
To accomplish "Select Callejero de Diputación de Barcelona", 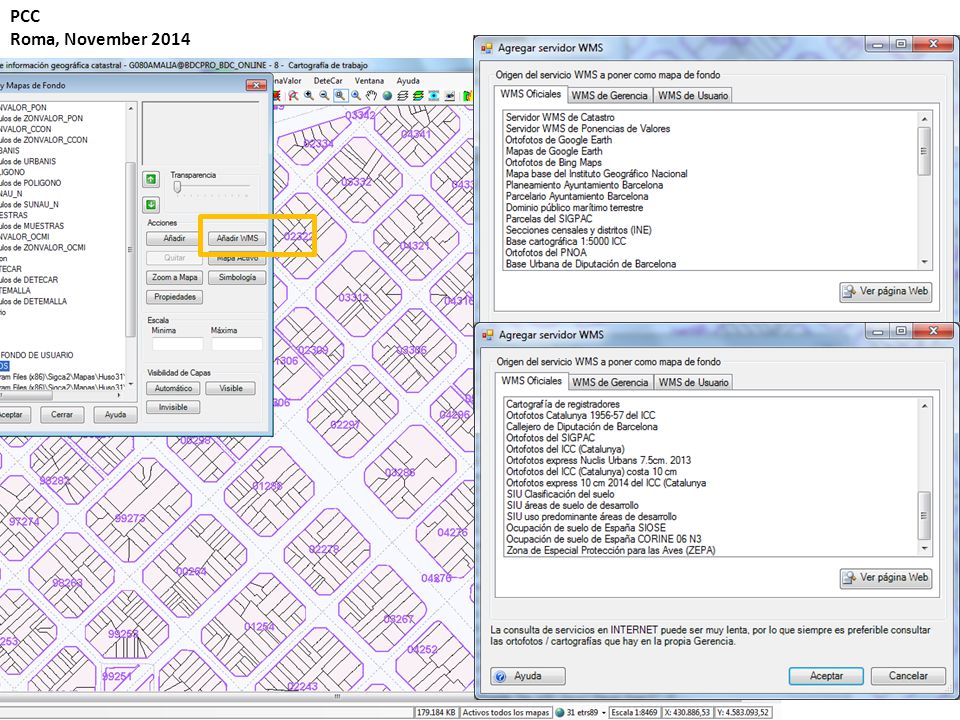I will [x=582, y=427].
